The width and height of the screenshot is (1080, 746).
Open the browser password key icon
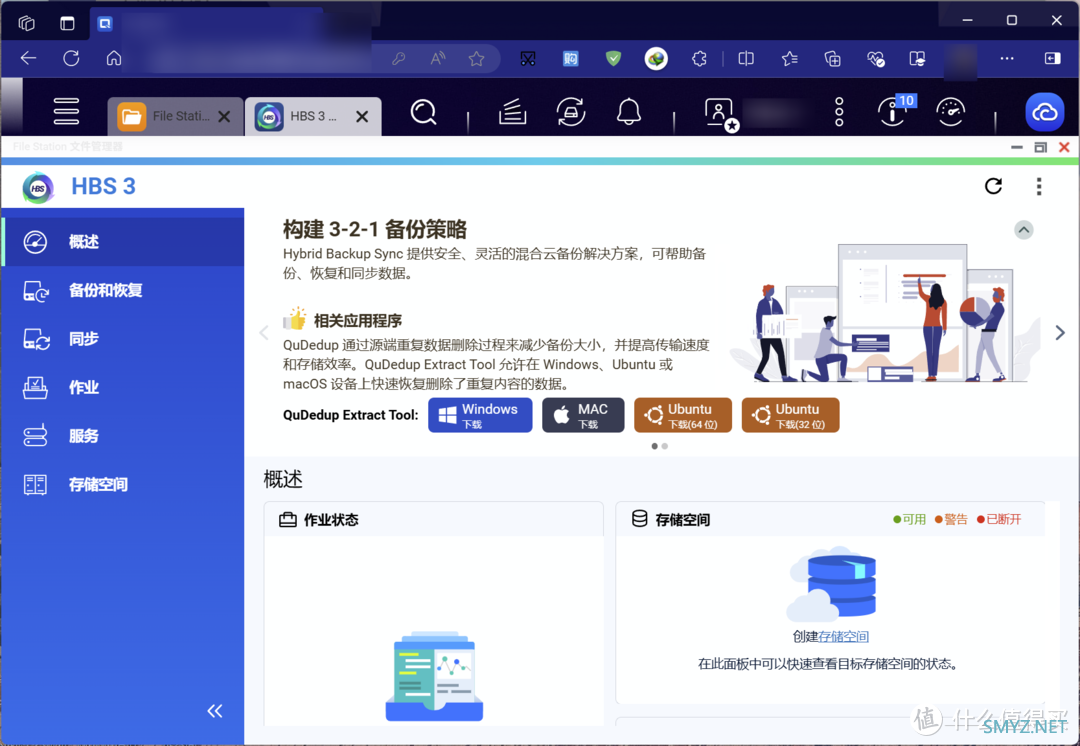point(398,59)
